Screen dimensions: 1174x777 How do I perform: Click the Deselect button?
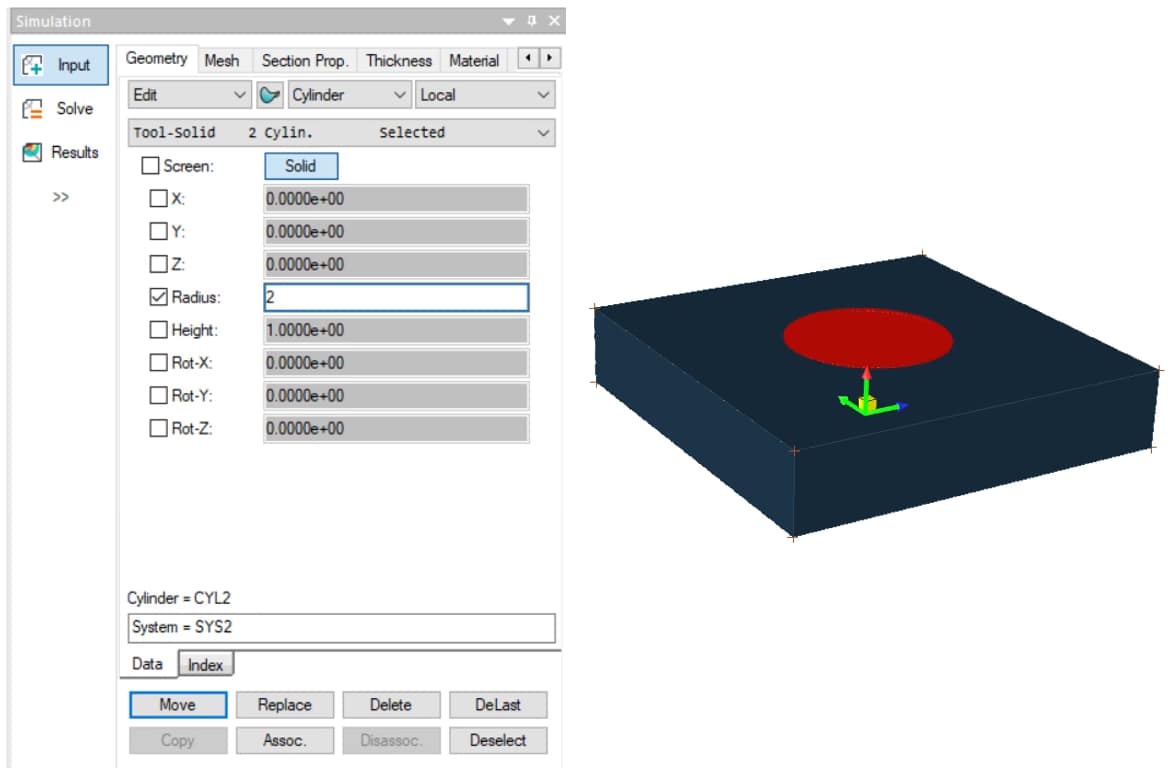point(497,740)
